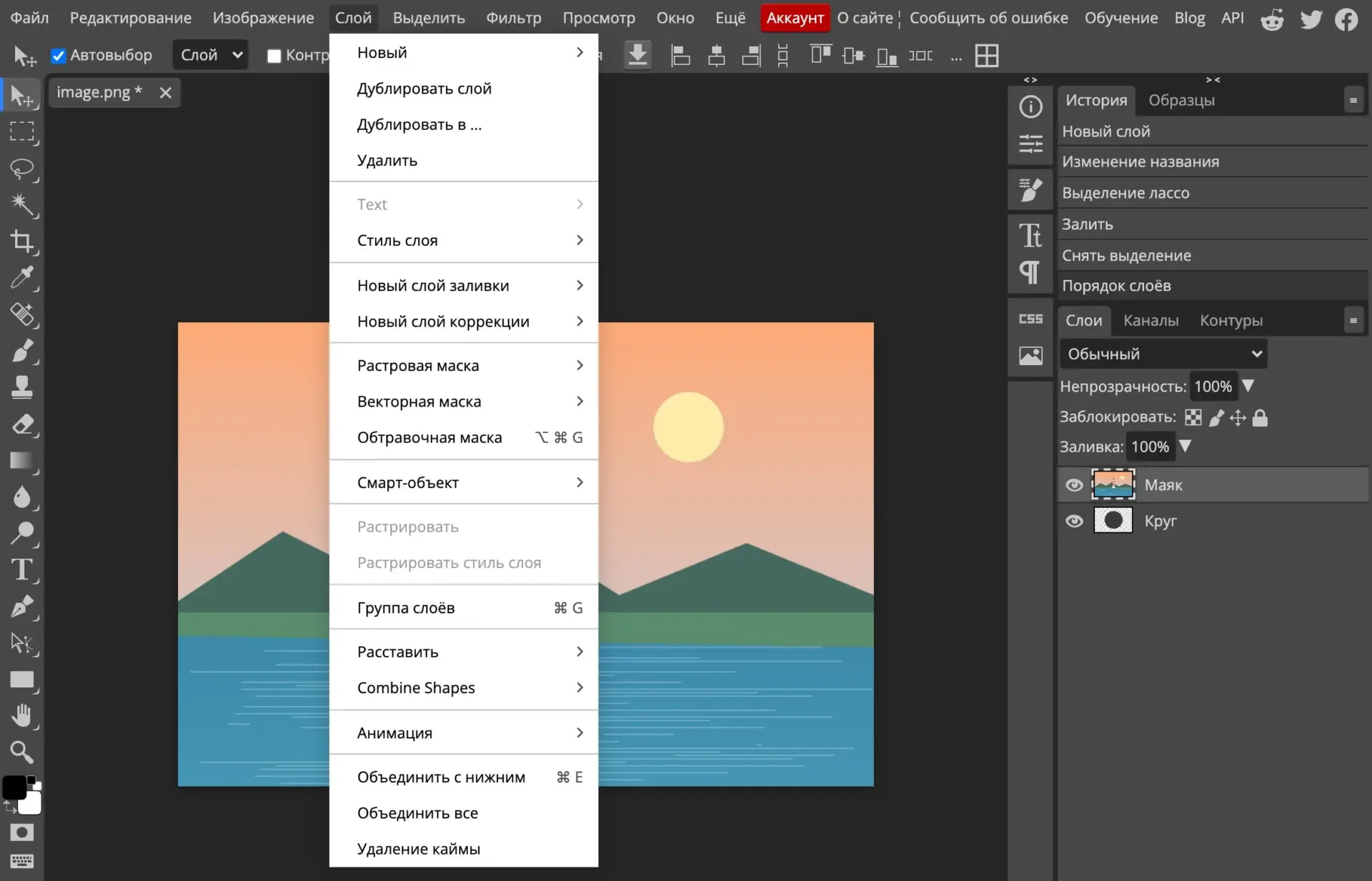Toggle the Контр checkbox in options bar

tap(274, 56)
